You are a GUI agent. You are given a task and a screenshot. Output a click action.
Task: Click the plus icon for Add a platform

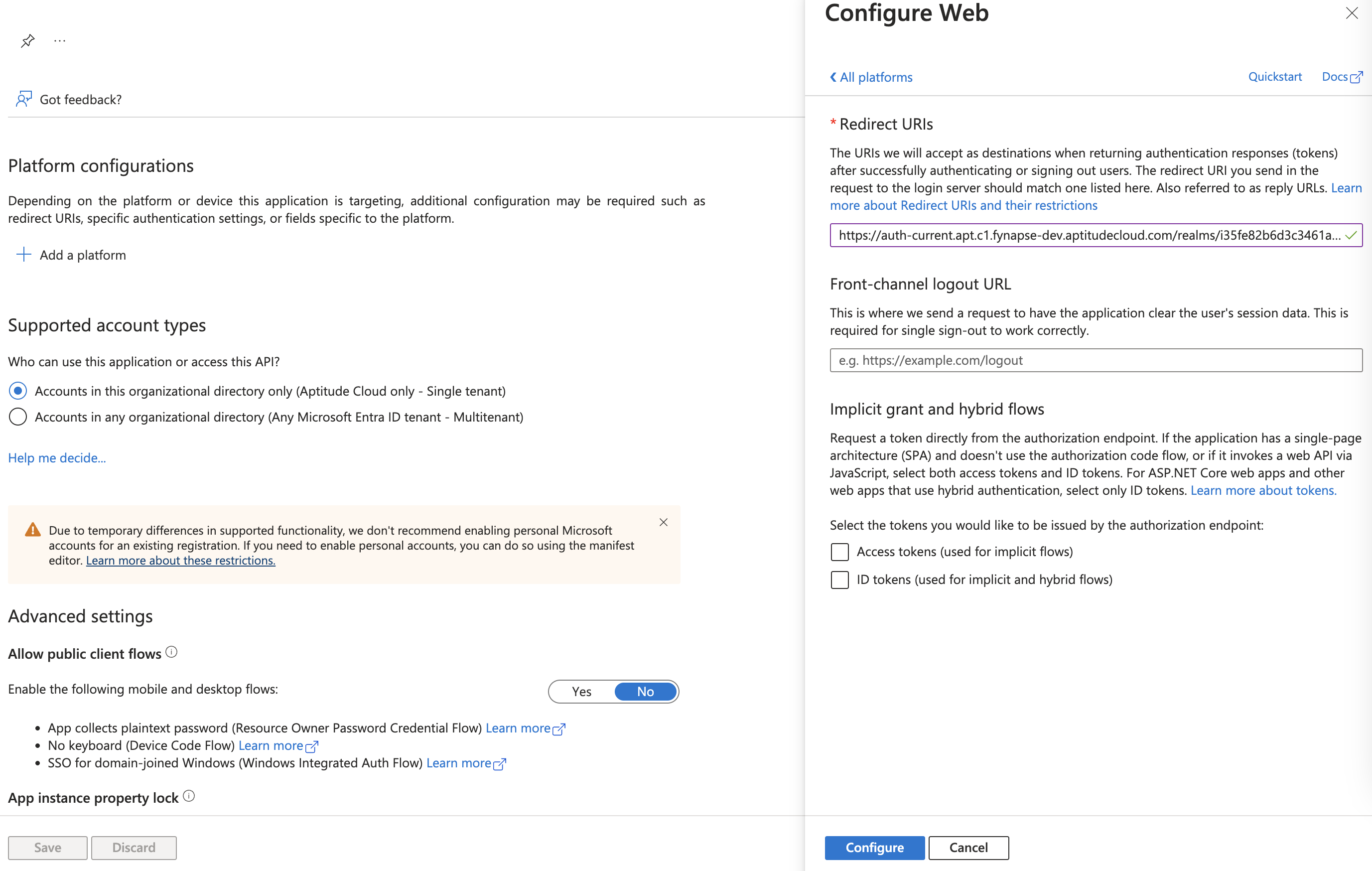[x=23, y=254]
